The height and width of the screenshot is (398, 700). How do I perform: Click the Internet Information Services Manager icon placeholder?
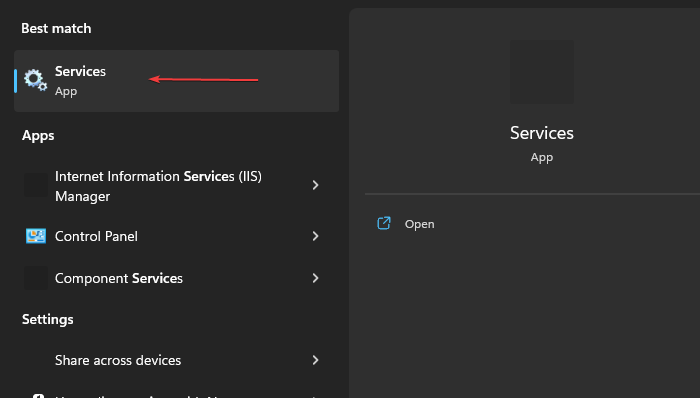pyautogui.click(x=36, y=185)
